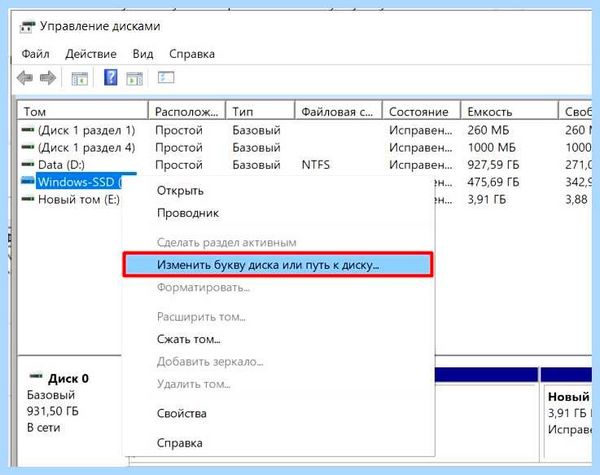
Task: Click the disk icon beside Диск 0
Action: [36, 376]
